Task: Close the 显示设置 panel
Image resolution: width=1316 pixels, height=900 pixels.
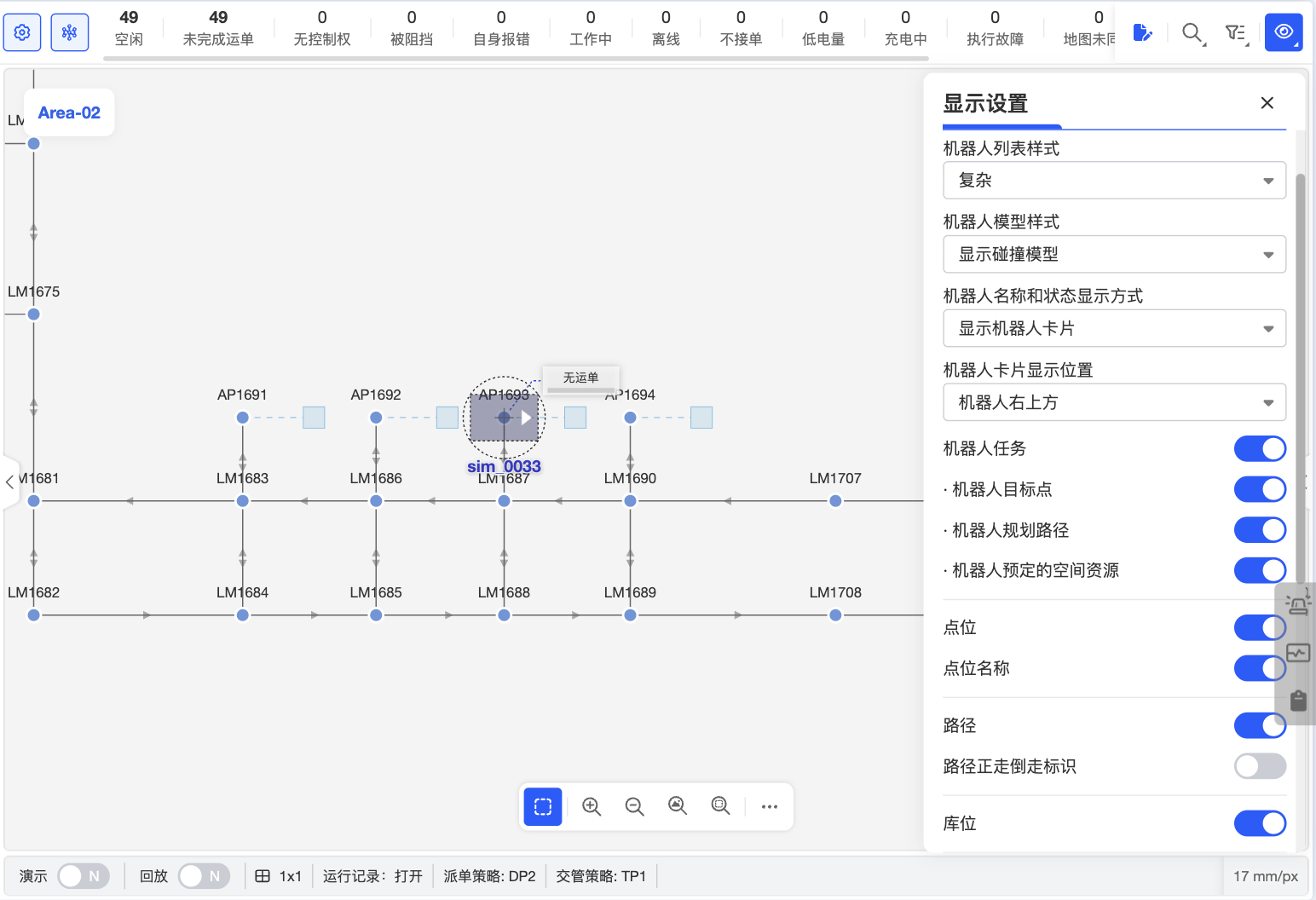Action: click(x=1267, y=102)
